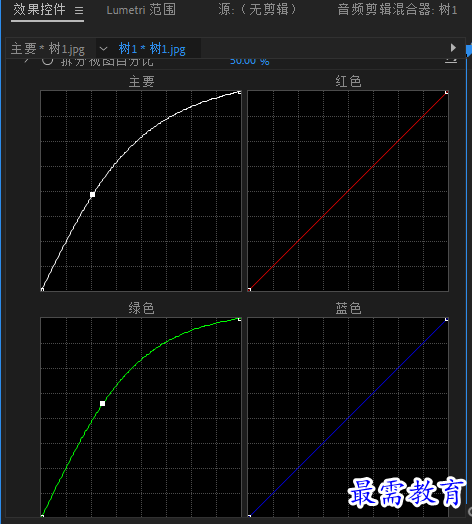Select white control point on 绿色 curve
This screenshot has height=524, width=472.
(103, 403)
